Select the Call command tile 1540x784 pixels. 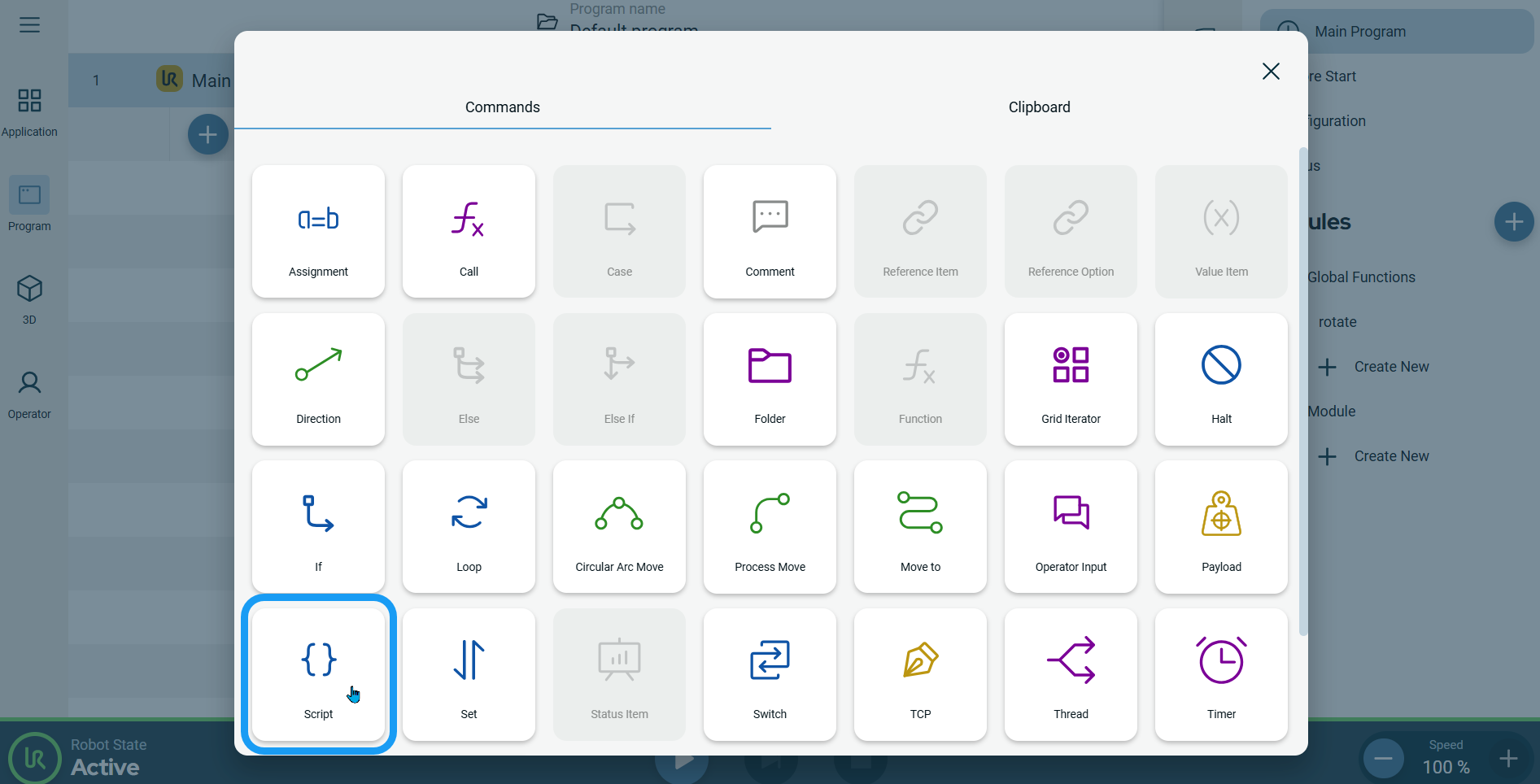pos(469,232)
